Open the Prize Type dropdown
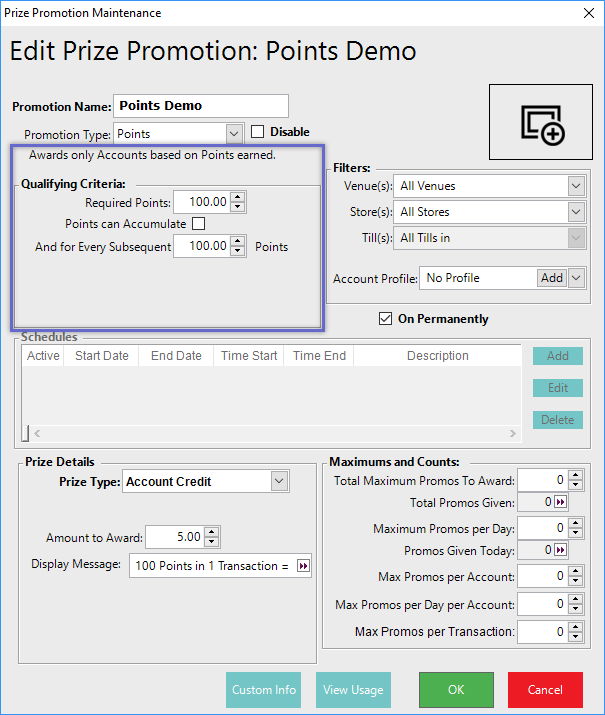The width and height of the screenshot is (605, 715). point(279,482)
